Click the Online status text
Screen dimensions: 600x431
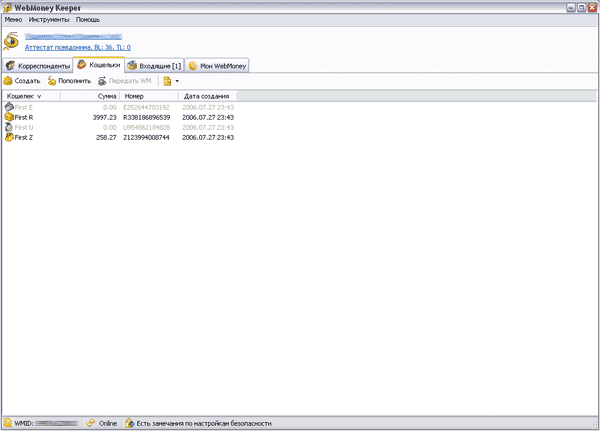108,423
